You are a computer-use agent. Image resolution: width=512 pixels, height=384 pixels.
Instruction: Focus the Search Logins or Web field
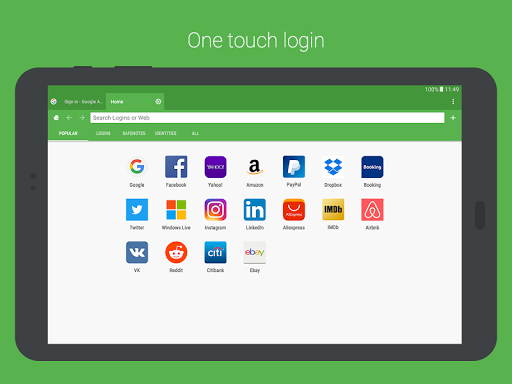pyautogui.click(x=267, y=118)
